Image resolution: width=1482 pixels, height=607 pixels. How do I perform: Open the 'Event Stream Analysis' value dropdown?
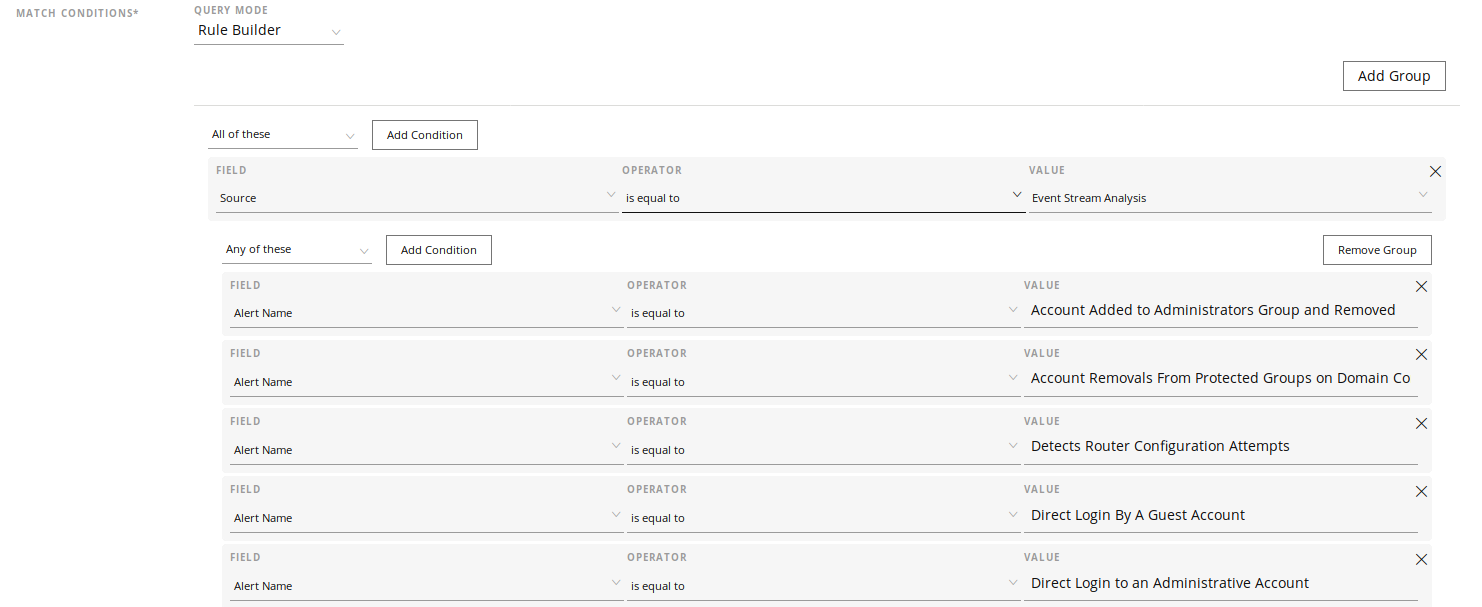coord(1229,198)
